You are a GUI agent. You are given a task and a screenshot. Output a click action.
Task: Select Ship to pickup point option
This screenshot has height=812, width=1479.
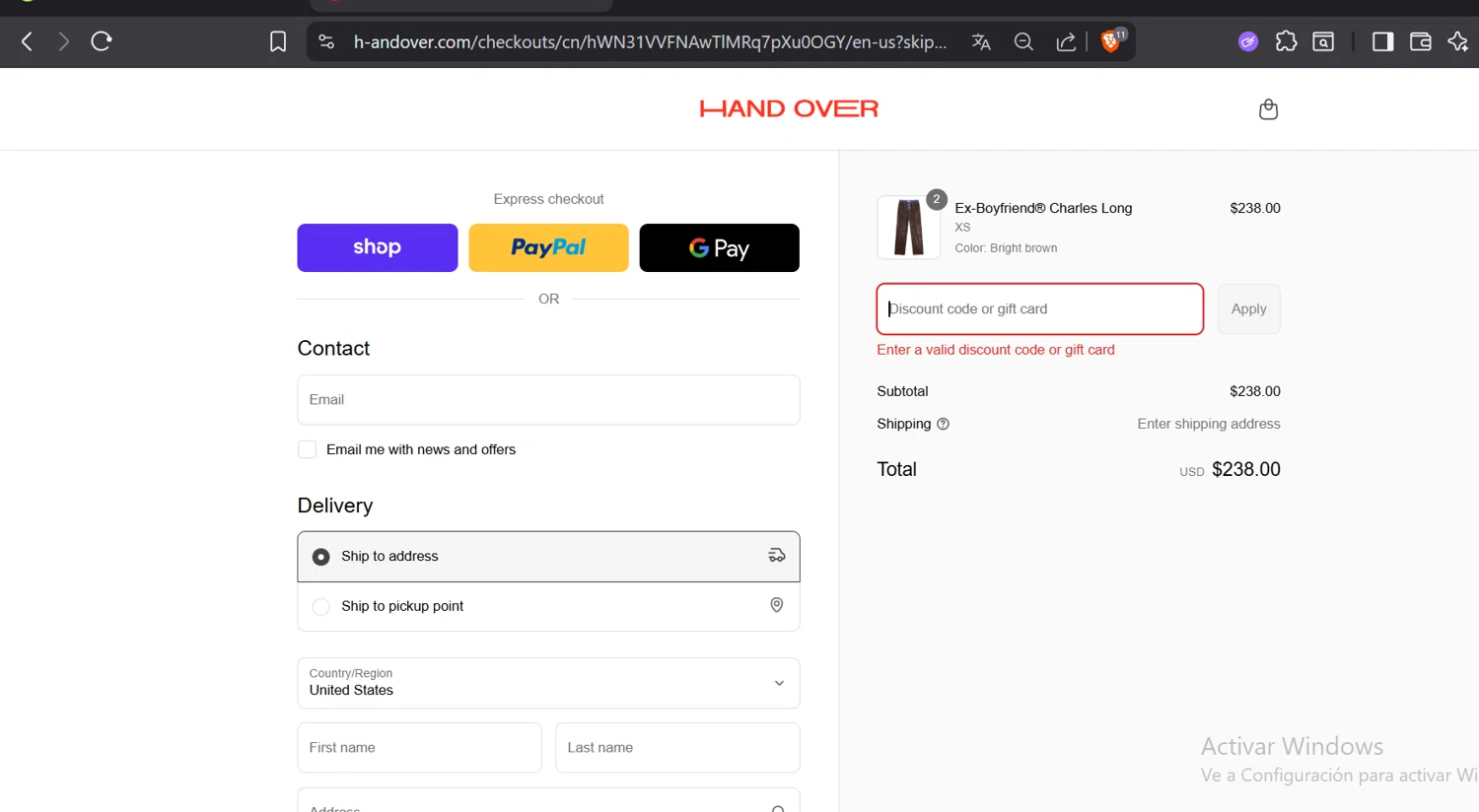(548, 606)
